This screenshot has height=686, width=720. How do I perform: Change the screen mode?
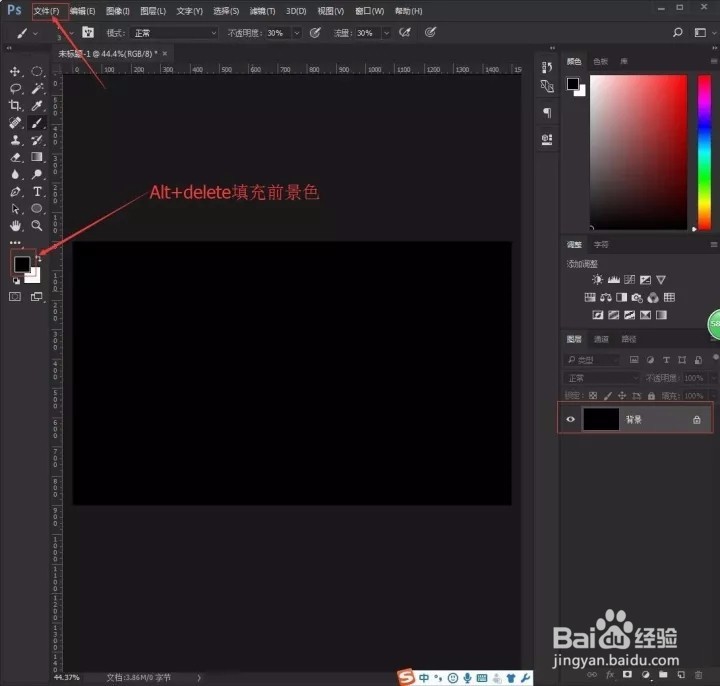(x=37, y=297)
